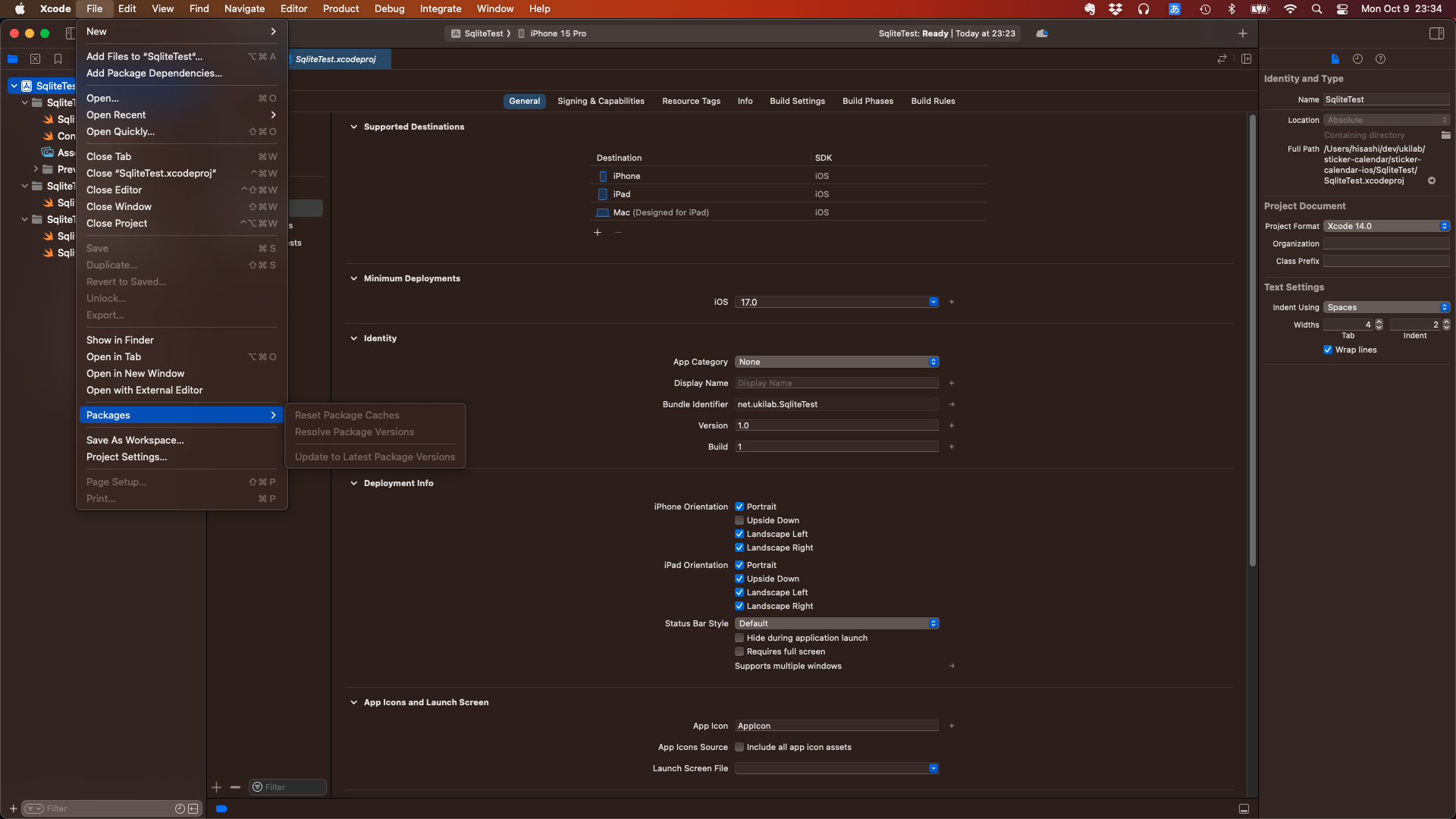Check Include all app icon assets
This screenshot has height=819, width=1456.
tap(739, 747)
